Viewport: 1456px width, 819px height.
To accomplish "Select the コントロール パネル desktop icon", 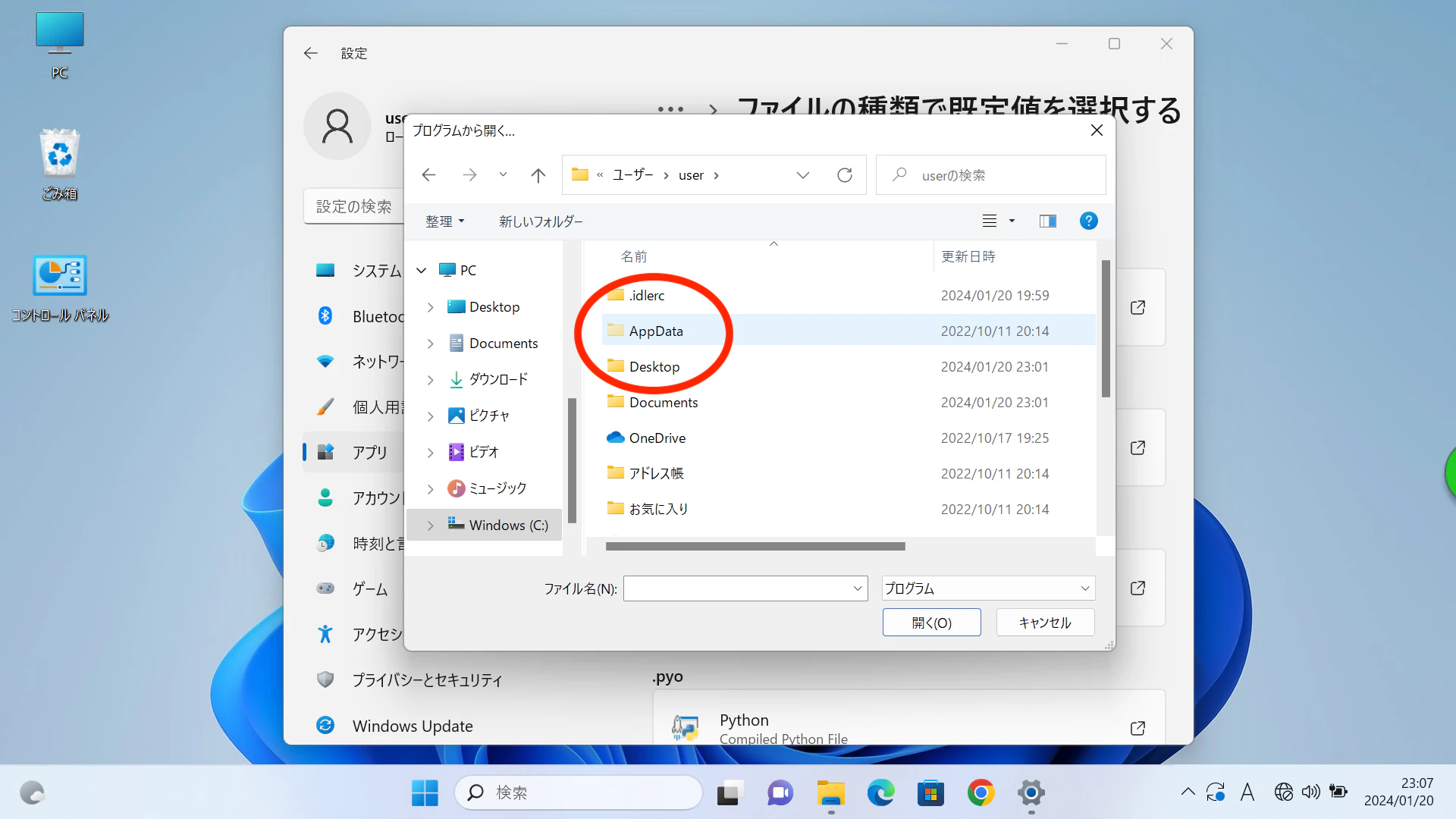I will 60,289.
